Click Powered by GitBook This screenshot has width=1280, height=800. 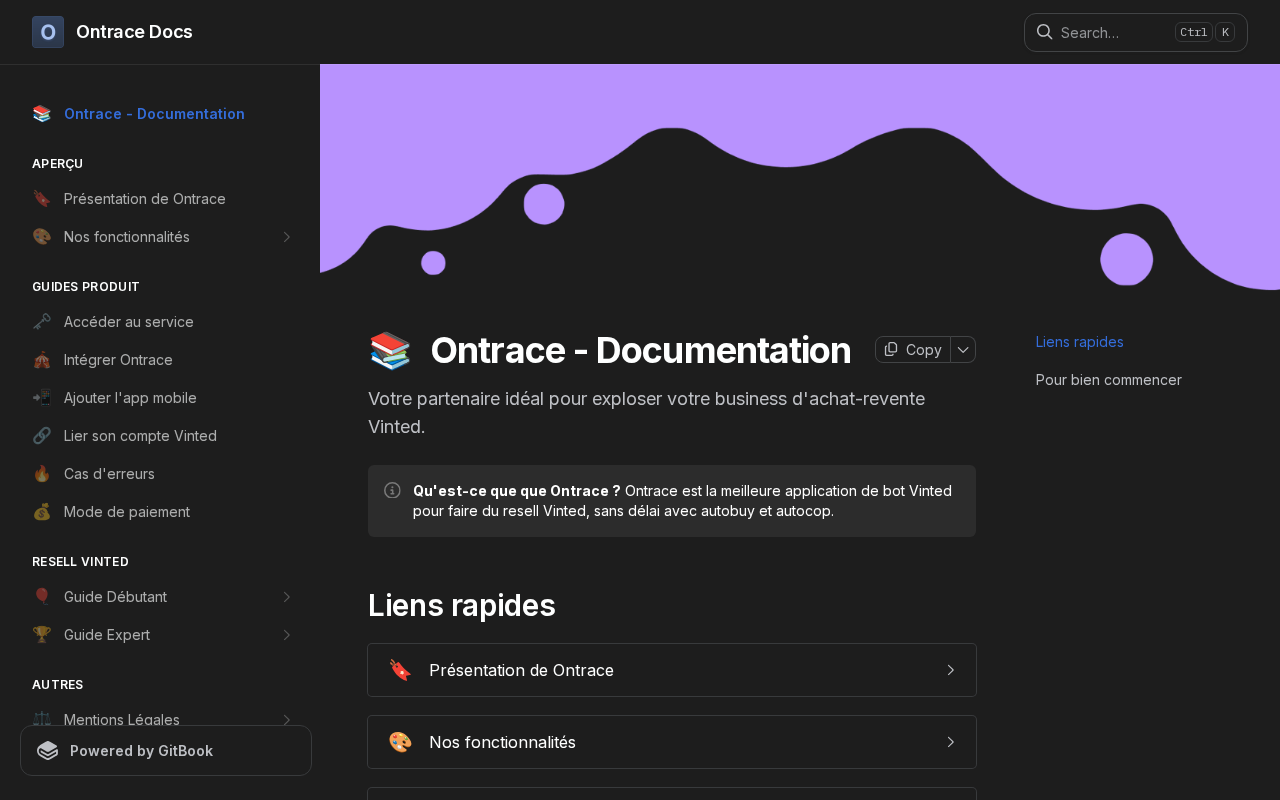[166, 750]
